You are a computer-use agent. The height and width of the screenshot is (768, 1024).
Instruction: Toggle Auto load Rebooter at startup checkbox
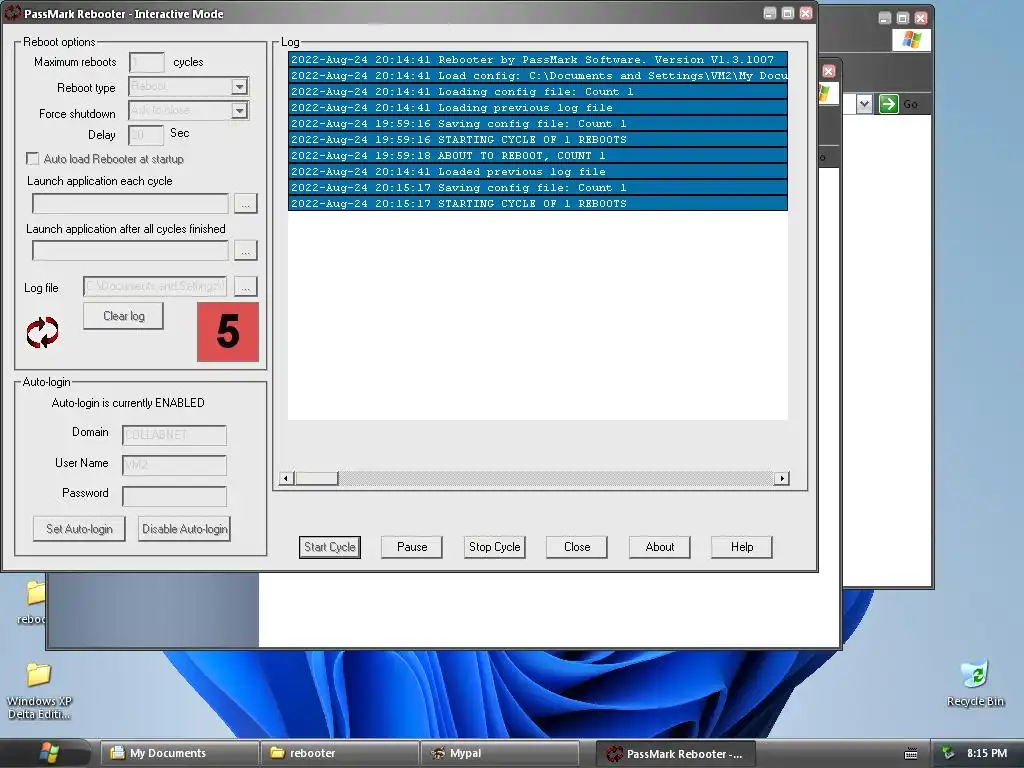32,159
